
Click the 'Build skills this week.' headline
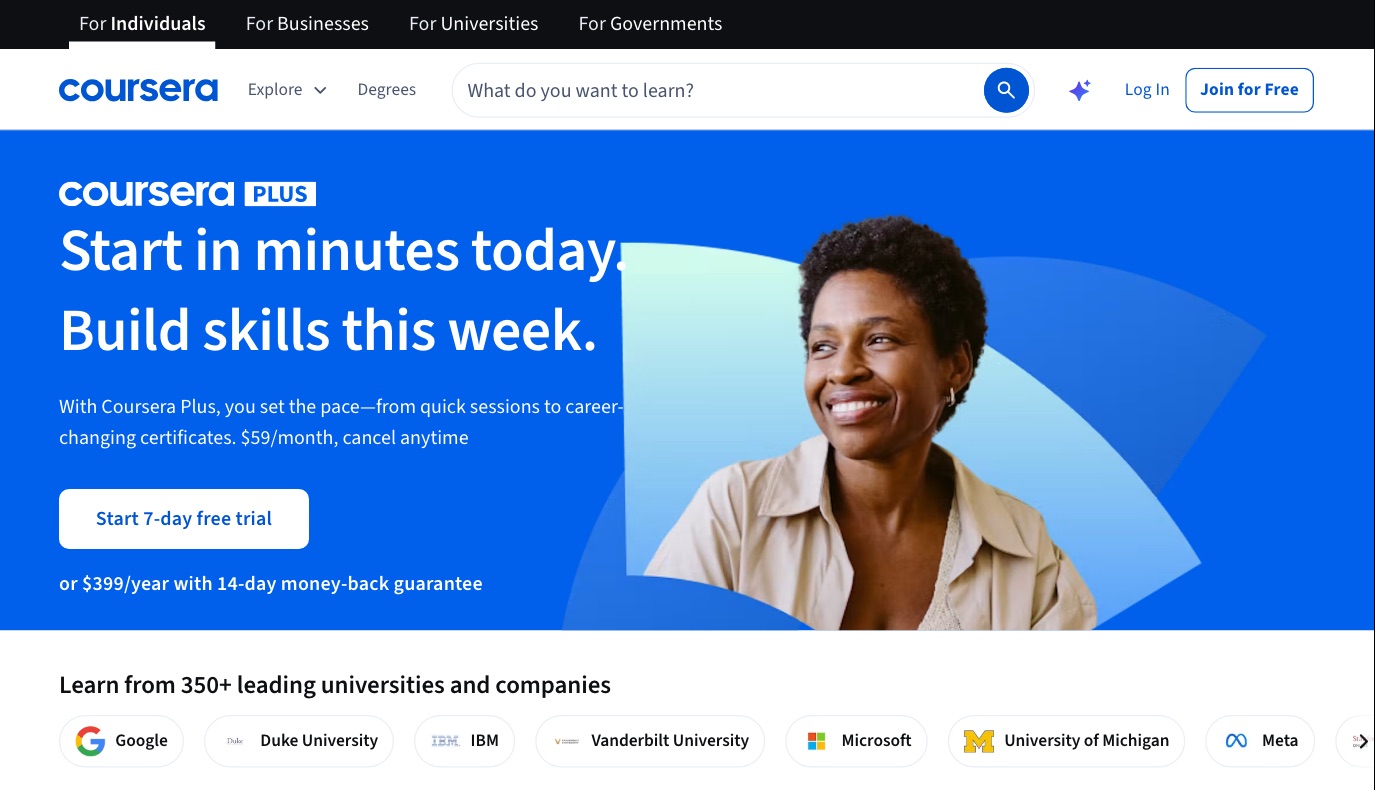pos(328,331)
